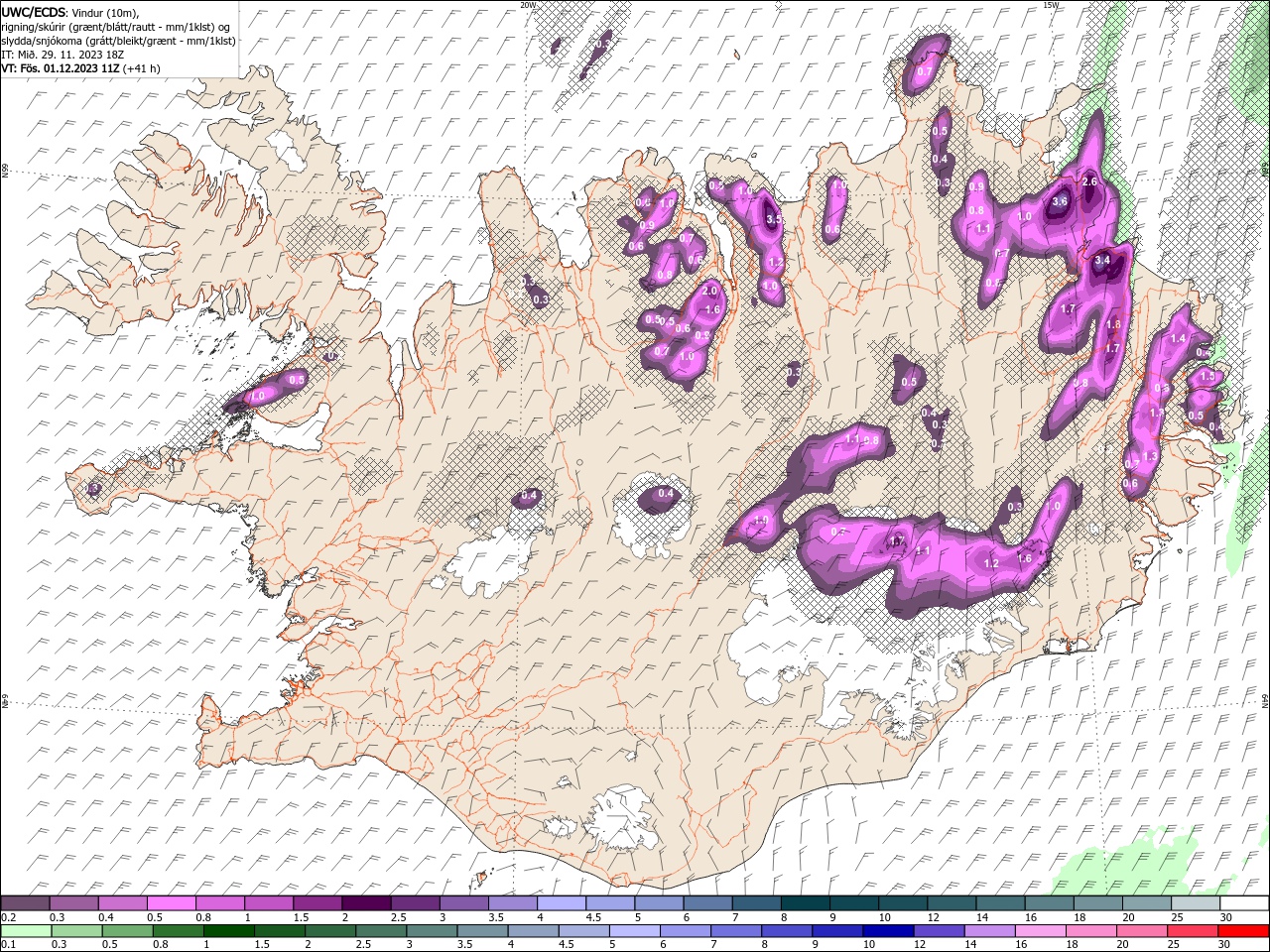The height and width of the screenshot is (952, 1270).
Task: Pick the deep blue swatch labeled 10 in rain scale
Action: click(888, 931)
